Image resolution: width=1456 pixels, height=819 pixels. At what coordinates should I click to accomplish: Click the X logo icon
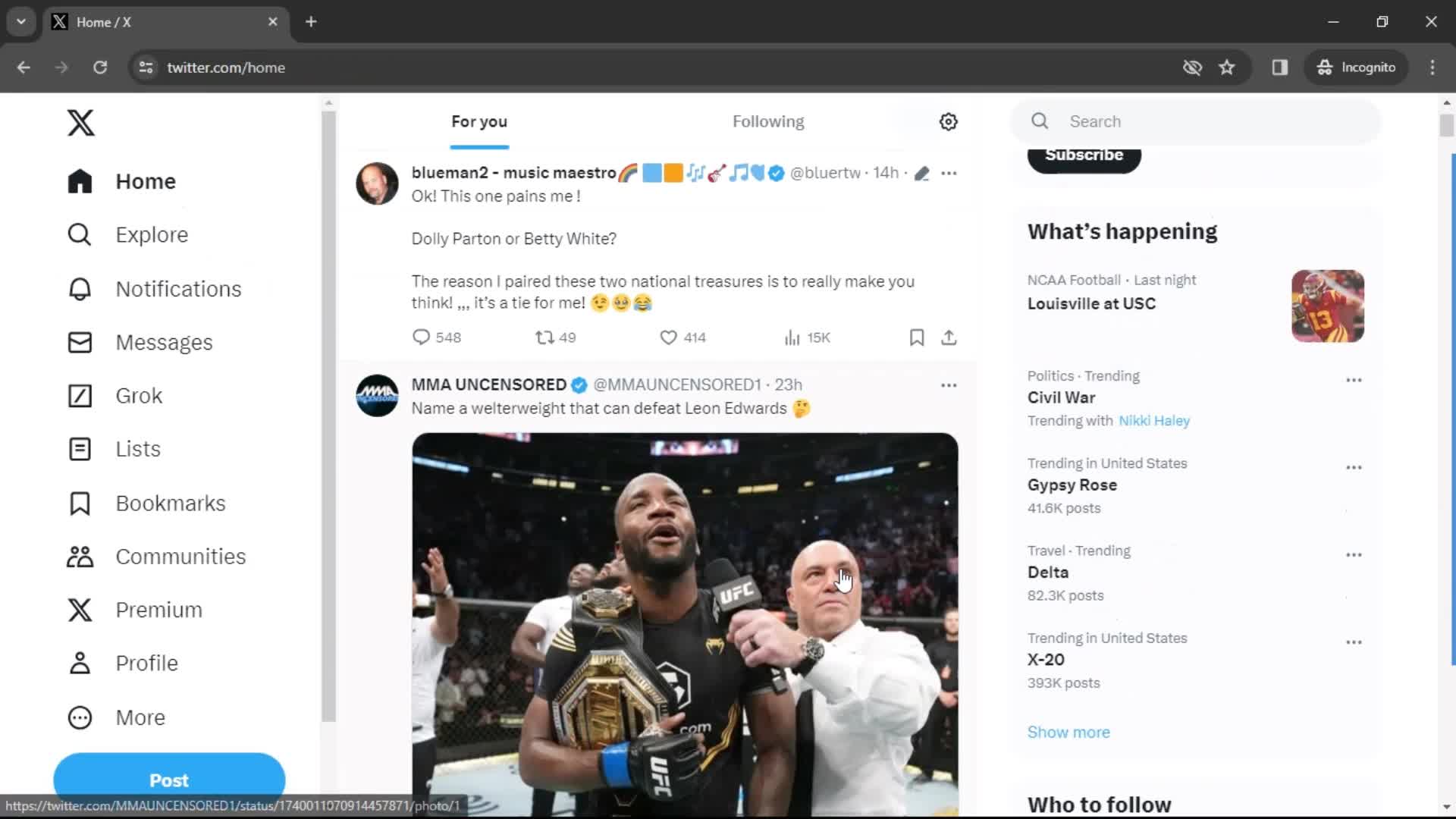click(81, 123)
